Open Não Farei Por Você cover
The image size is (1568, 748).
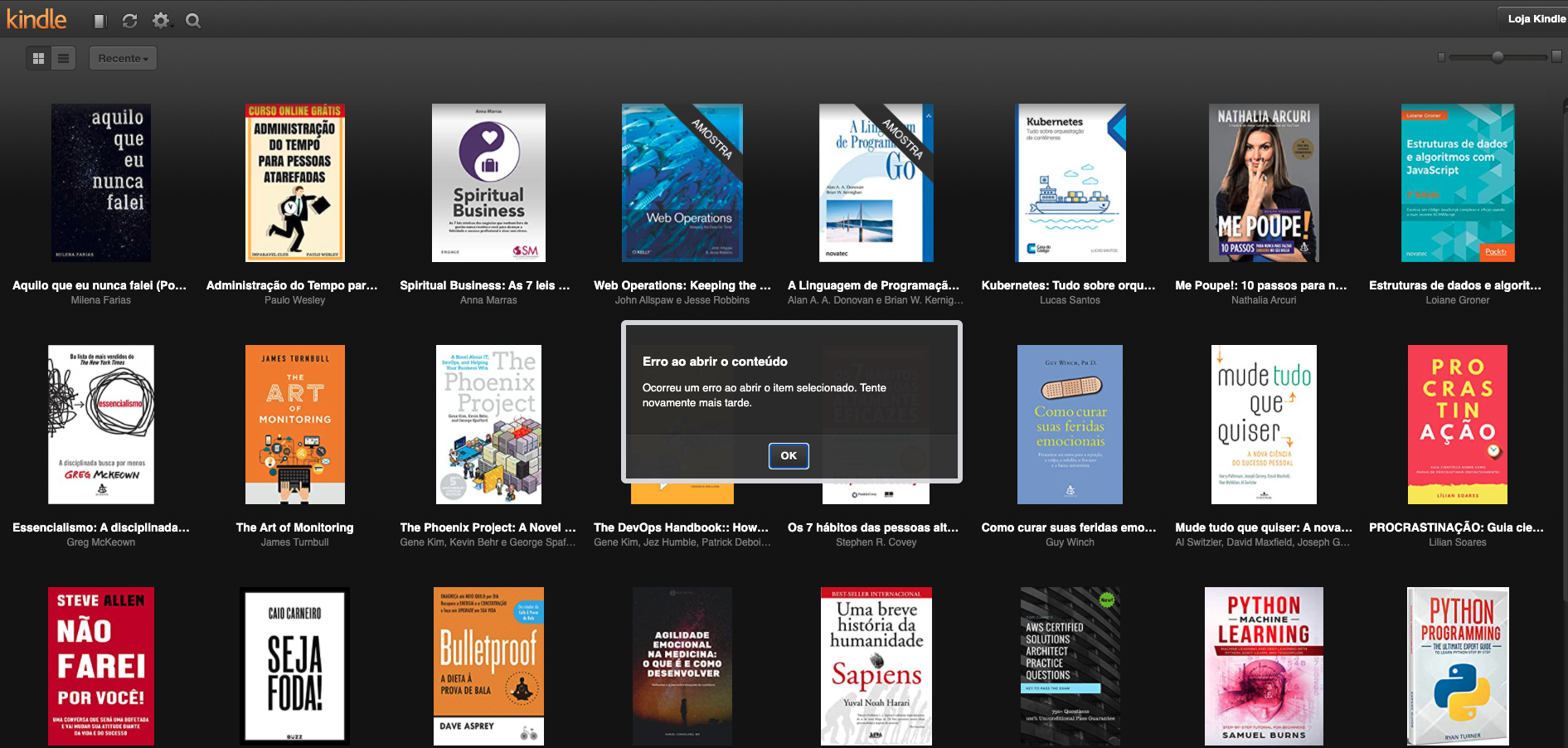pyautogui.click(x=101, y=667)
